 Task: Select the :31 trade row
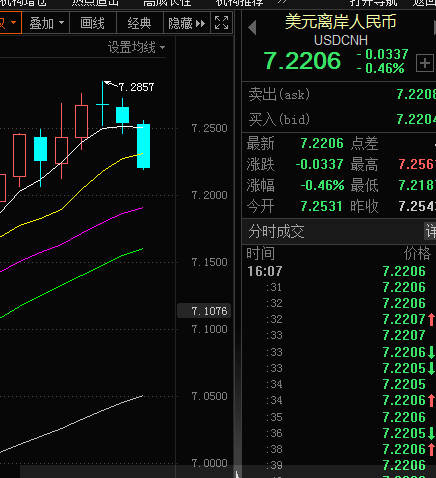point(339,287)
